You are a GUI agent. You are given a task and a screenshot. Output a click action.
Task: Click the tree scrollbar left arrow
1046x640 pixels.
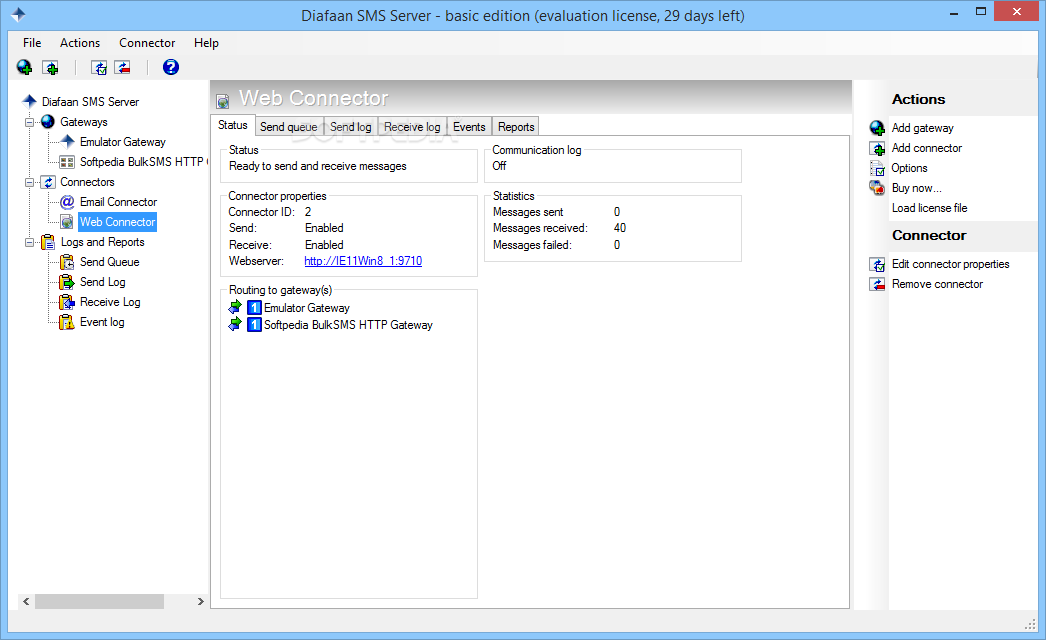[x=26, y=601]
